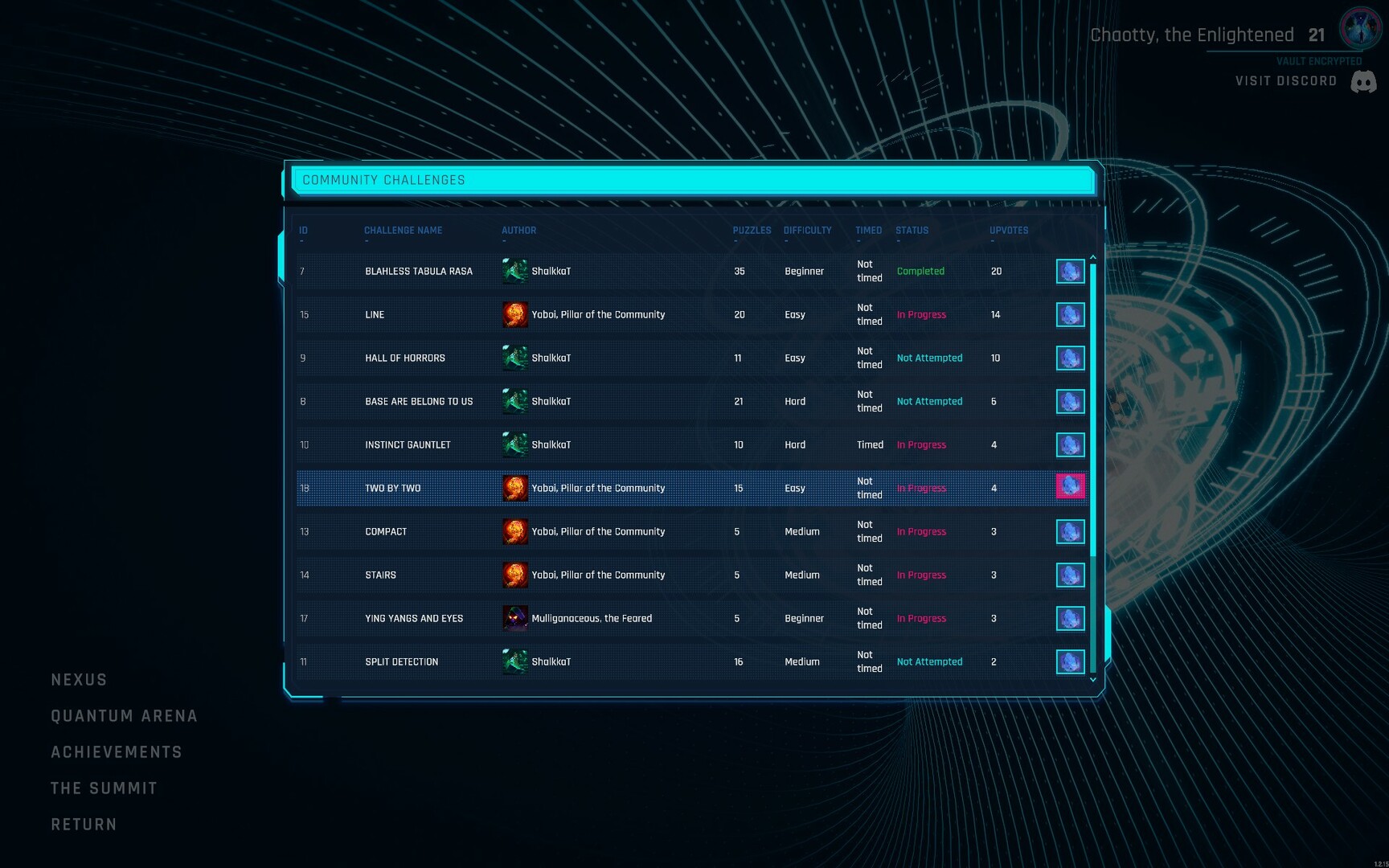The height and width of the screenshot is (868, 1389).
Task: Select the play icon for SPLIT DETECTION
Action: pos(1070,661)
